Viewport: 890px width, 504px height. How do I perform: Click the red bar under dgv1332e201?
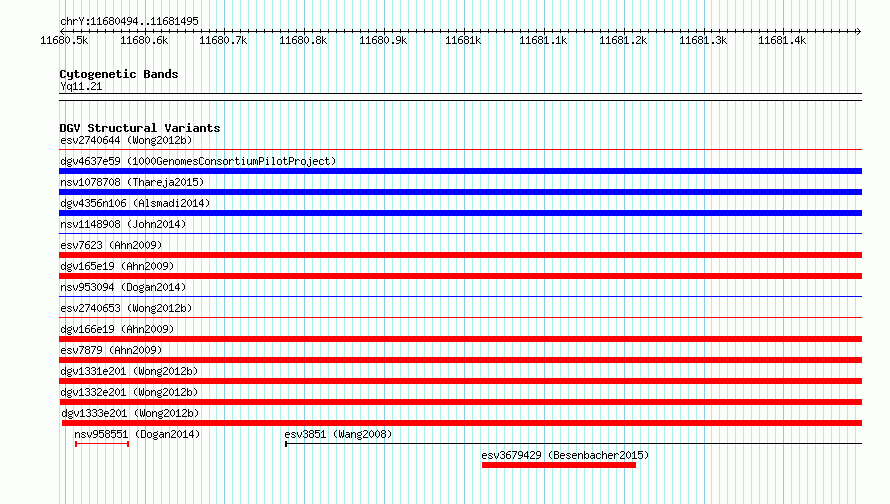(460, 402)
